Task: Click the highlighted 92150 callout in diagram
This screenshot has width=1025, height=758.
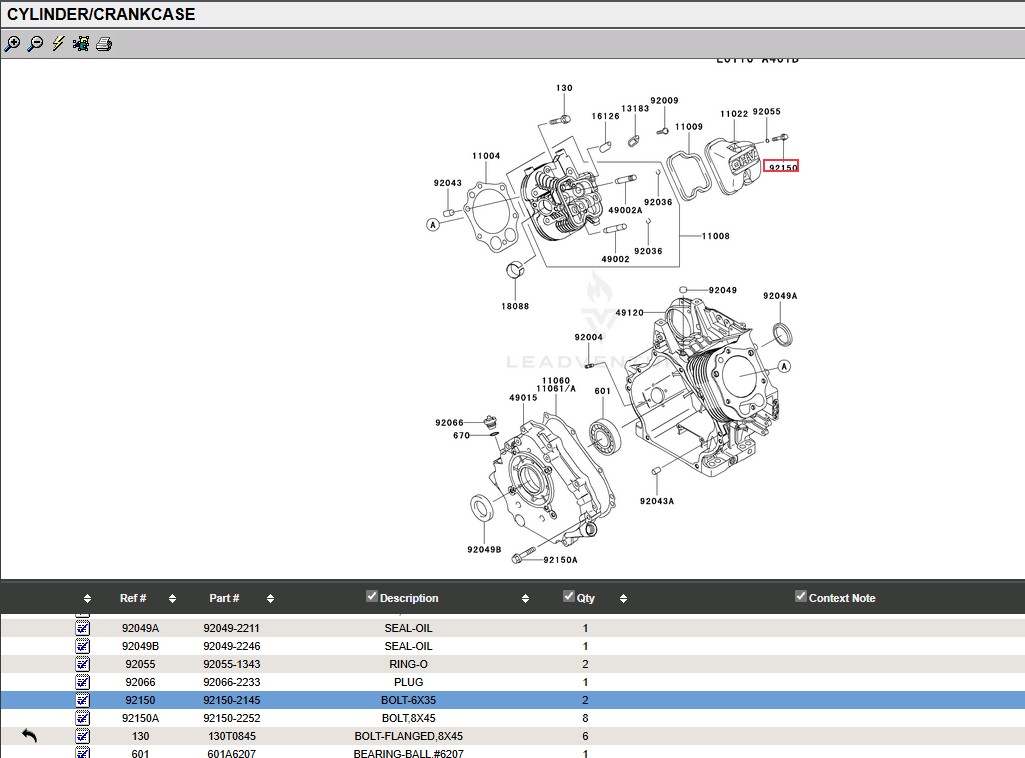Action: pos(781,166)
